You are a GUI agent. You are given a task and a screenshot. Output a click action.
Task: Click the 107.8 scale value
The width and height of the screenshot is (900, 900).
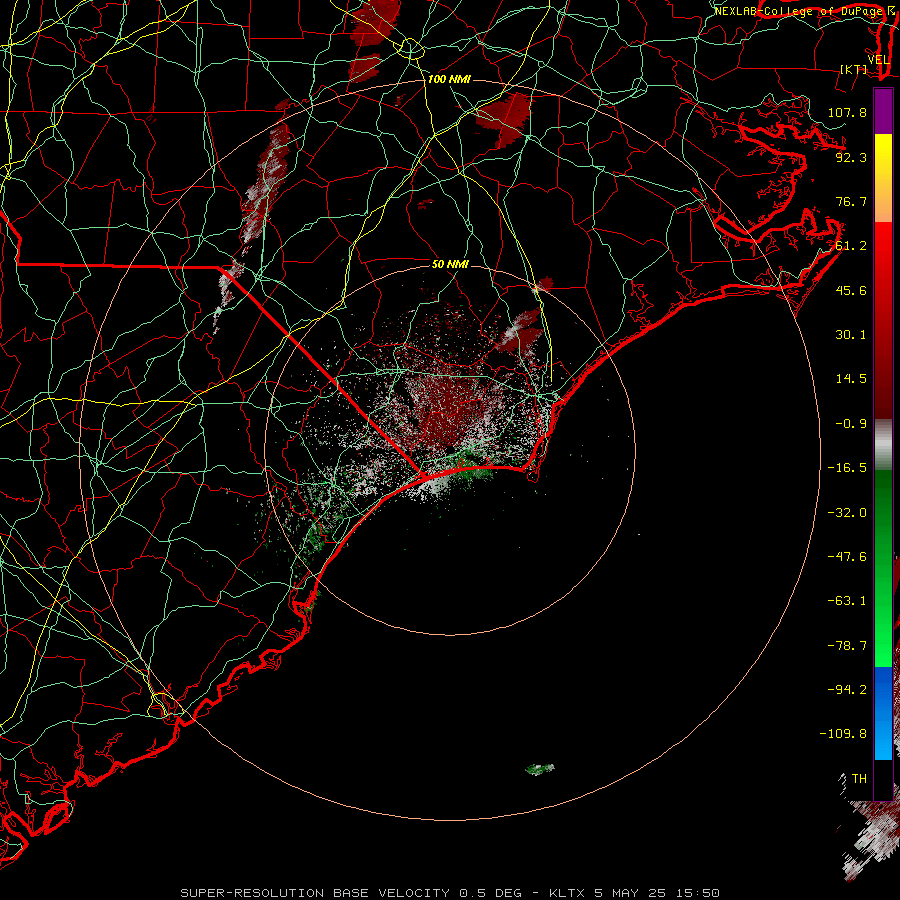[847, 112]
